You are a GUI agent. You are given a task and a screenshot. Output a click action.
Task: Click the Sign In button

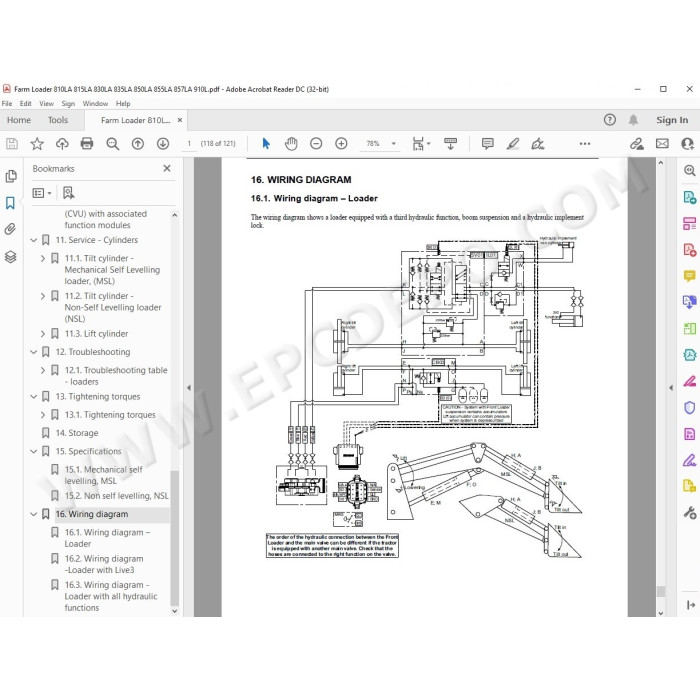coord(672,120)
